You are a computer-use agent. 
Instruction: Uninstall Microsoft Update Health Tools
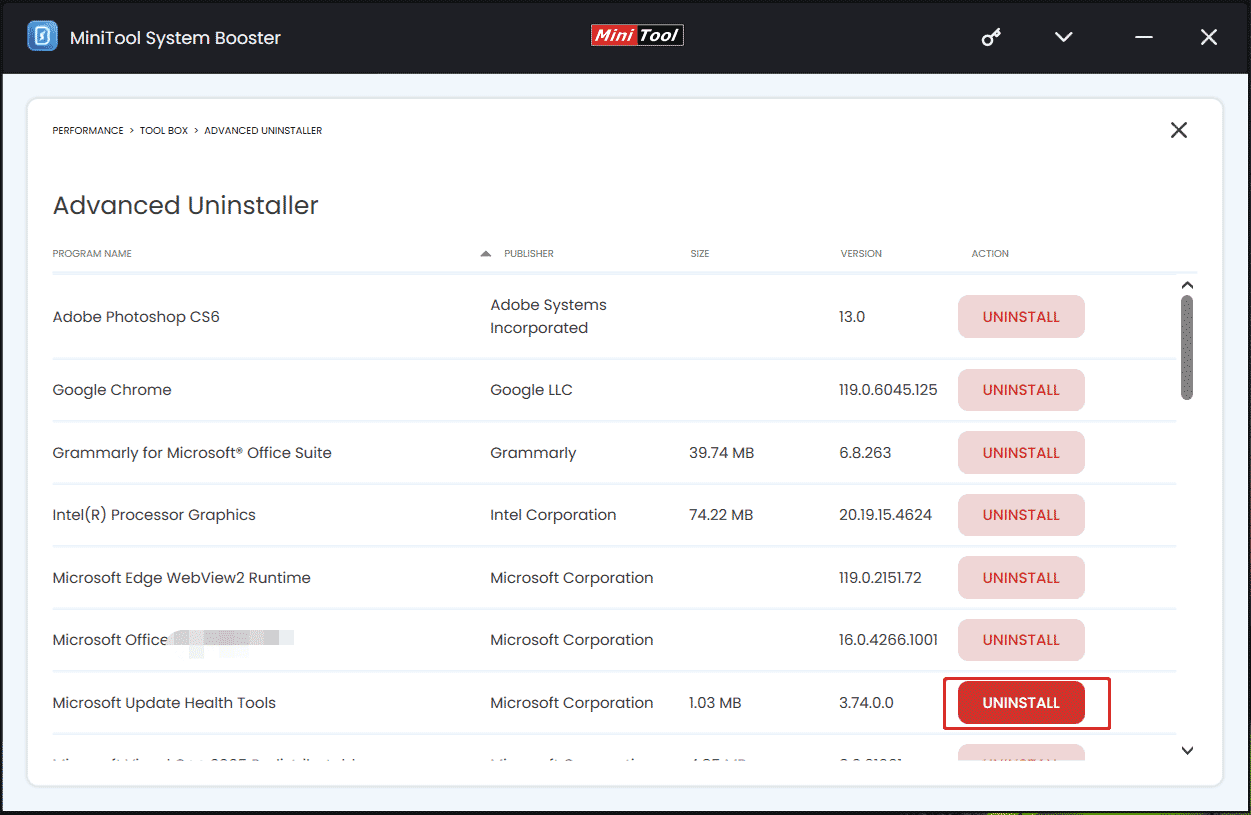tap(1021, 703)
